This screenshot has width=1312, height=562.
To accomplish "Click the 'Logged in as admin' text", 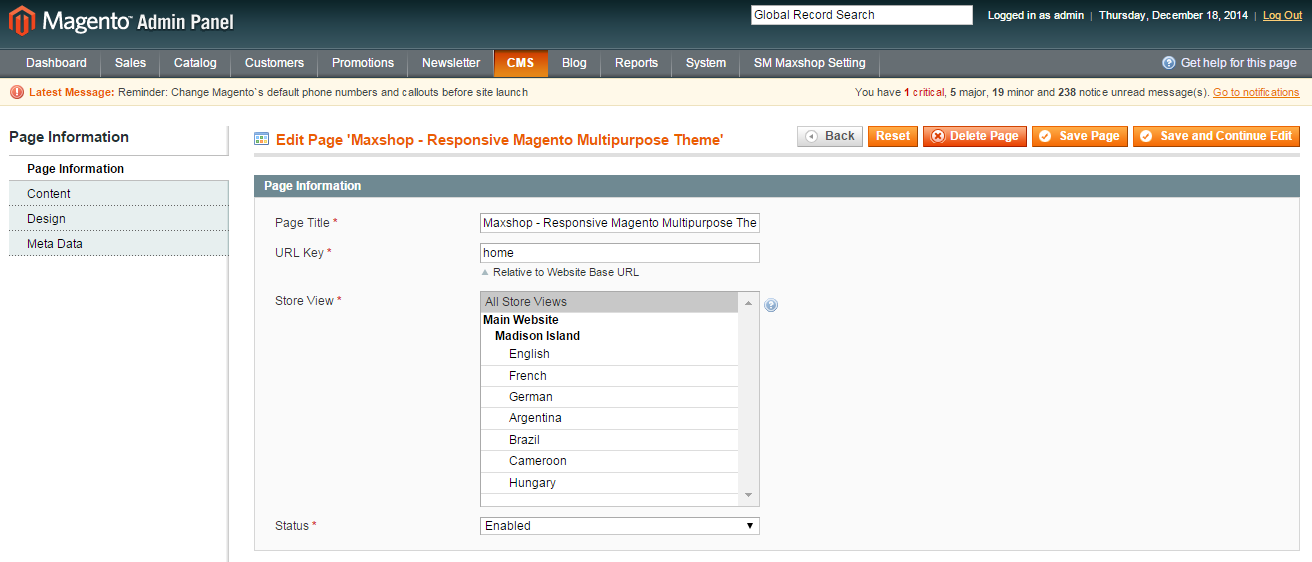I will click(1036, 15).
